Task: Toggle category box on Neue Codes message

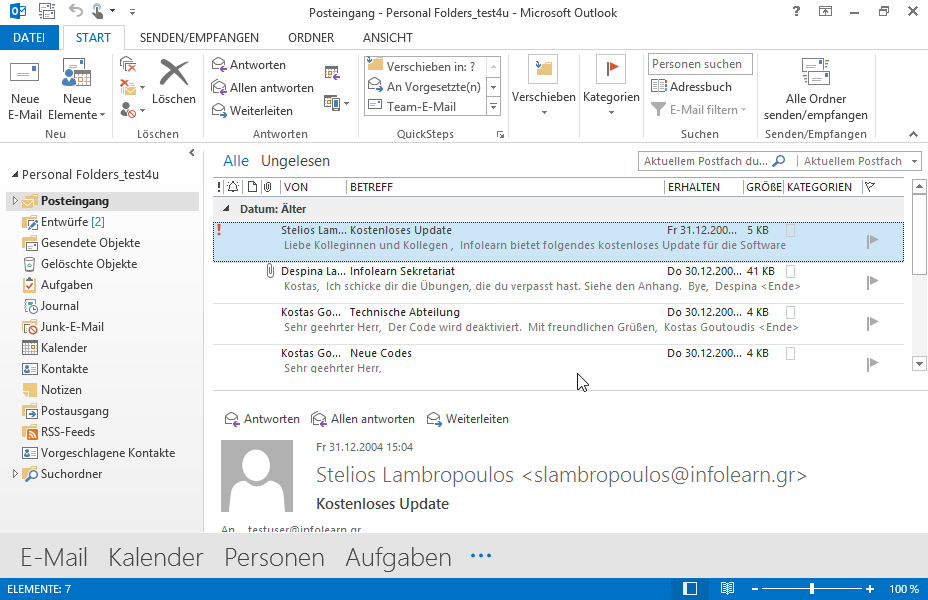Action: (790, 353)
